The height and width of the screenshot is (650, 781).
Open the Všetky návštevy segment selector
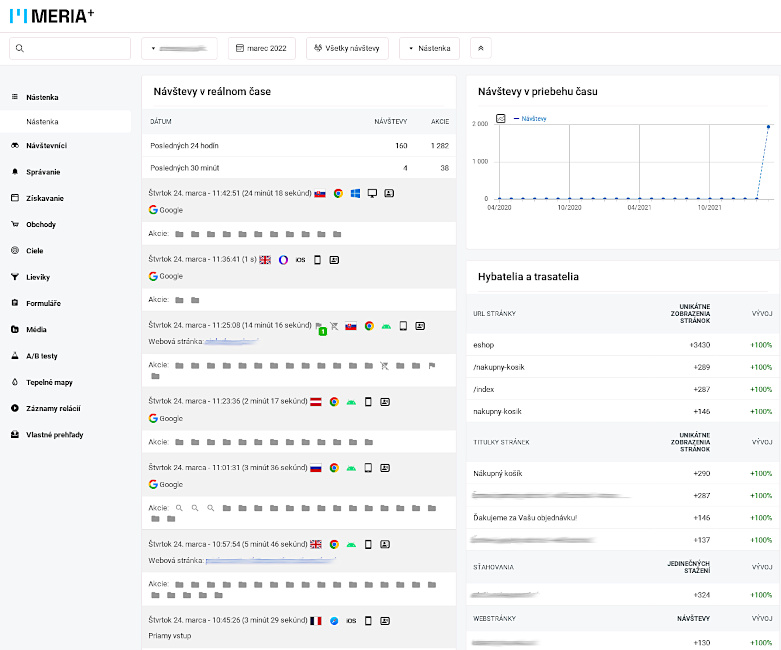[347, 48]
